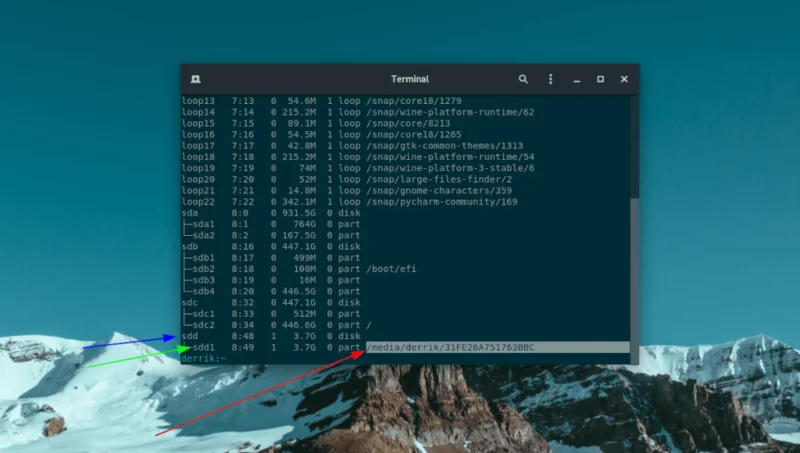Click the sdd1 partition name
800x453 pixels.
point(203,347)
